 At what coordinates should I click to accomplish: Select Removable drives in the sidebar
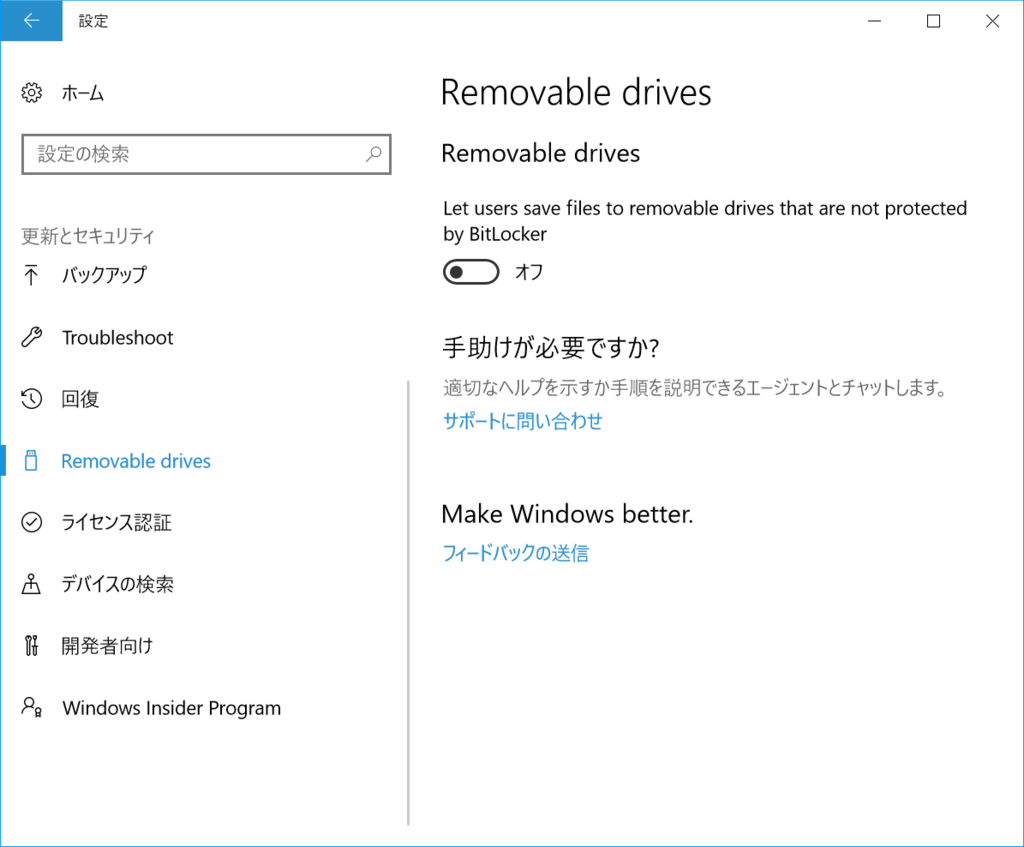pos(136,461)
